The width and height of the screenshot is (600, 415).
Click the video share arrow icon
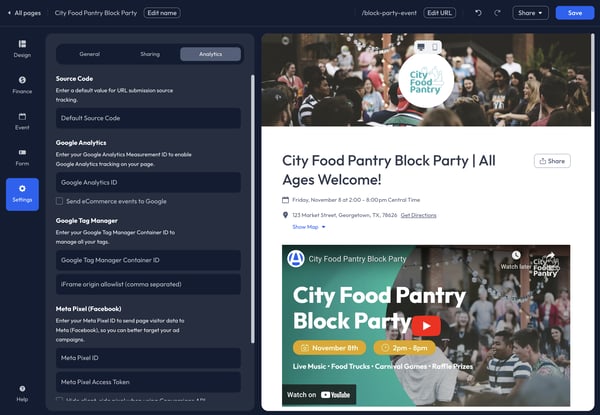click(x=550, y=255)
